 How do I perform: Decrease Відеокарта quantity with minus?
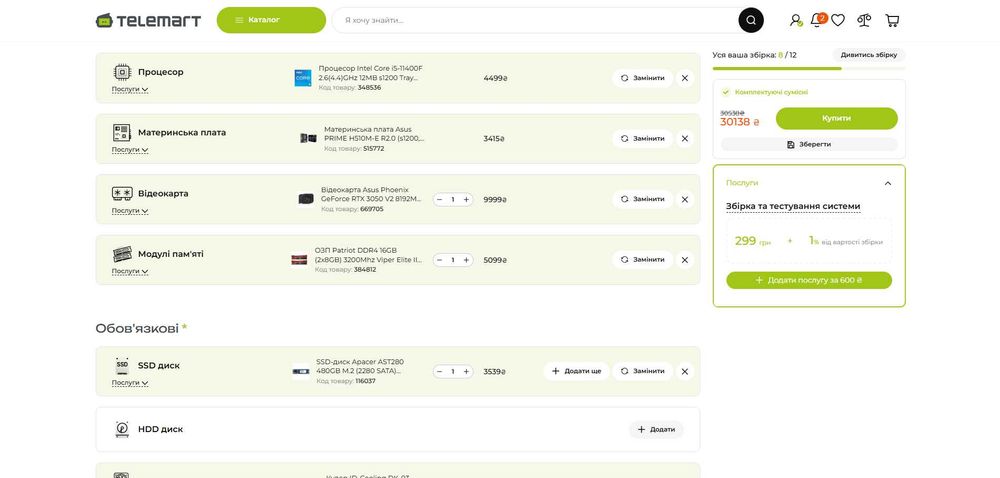[439, 199]
